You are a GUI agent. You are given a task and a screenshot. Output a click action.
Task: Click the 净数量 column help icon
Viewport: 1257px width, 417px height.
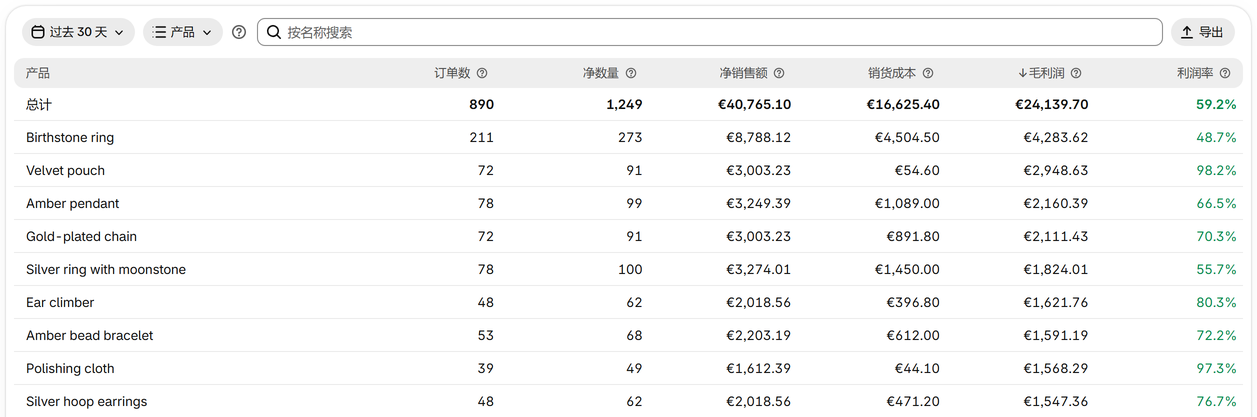(631, 73)
